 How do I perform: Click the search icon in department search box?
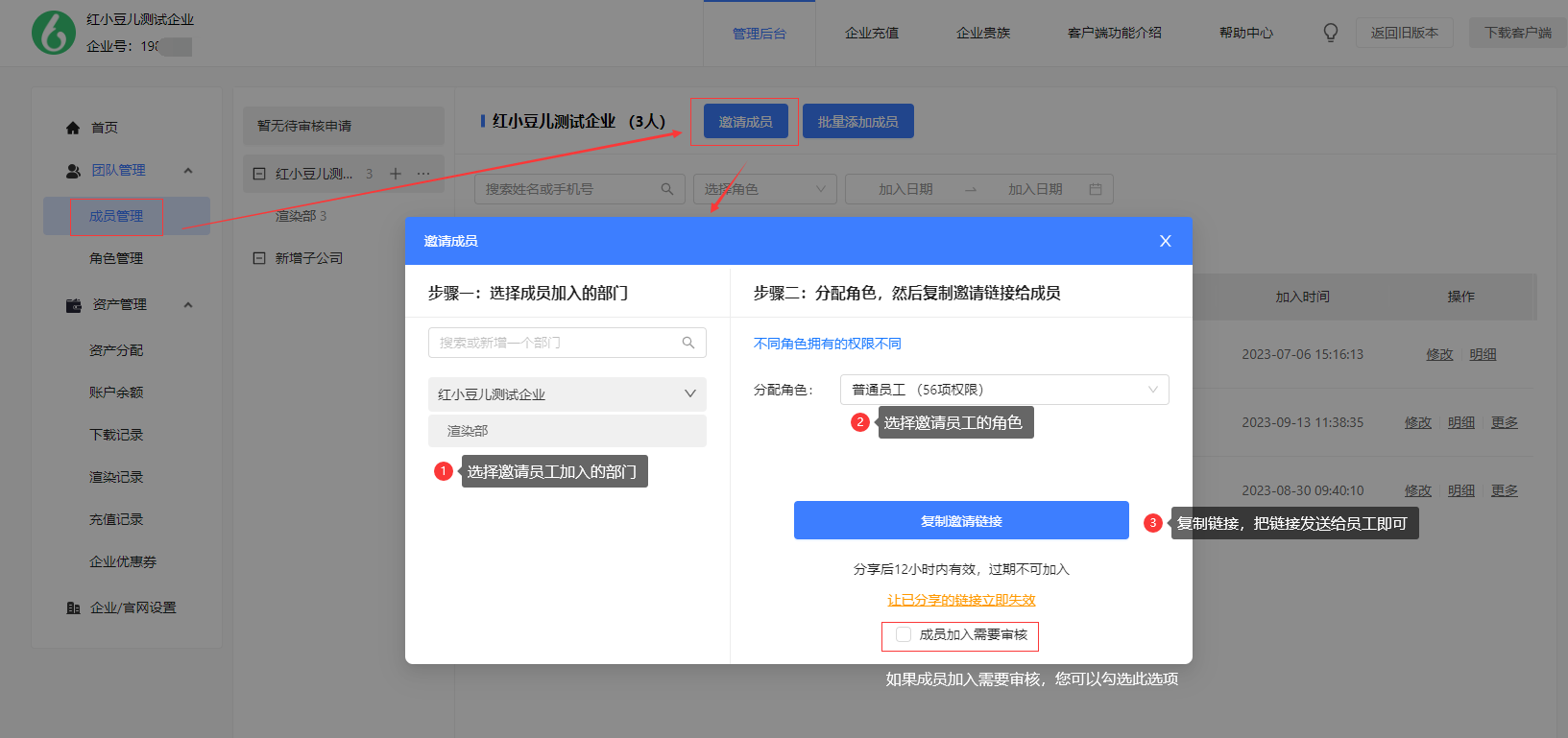(688, 343)
